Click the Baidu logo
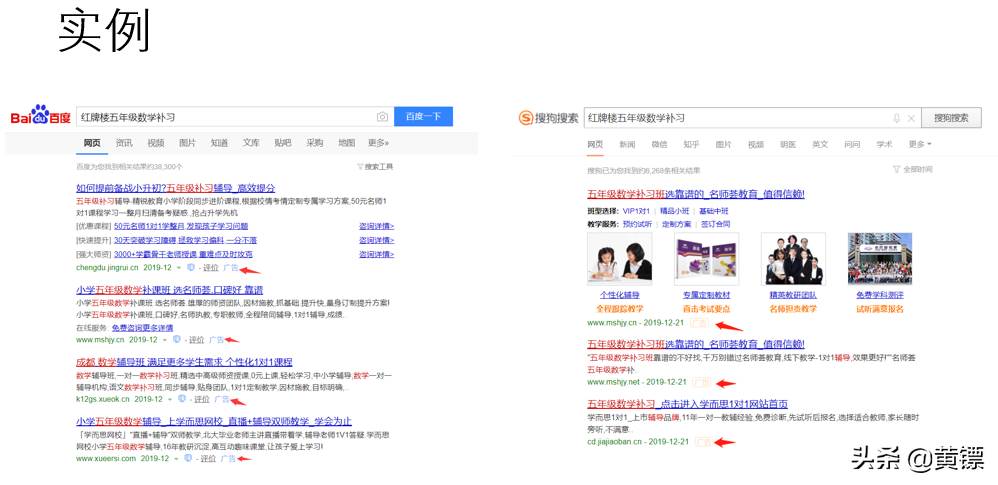998x485 pixels. pos(41,116)
